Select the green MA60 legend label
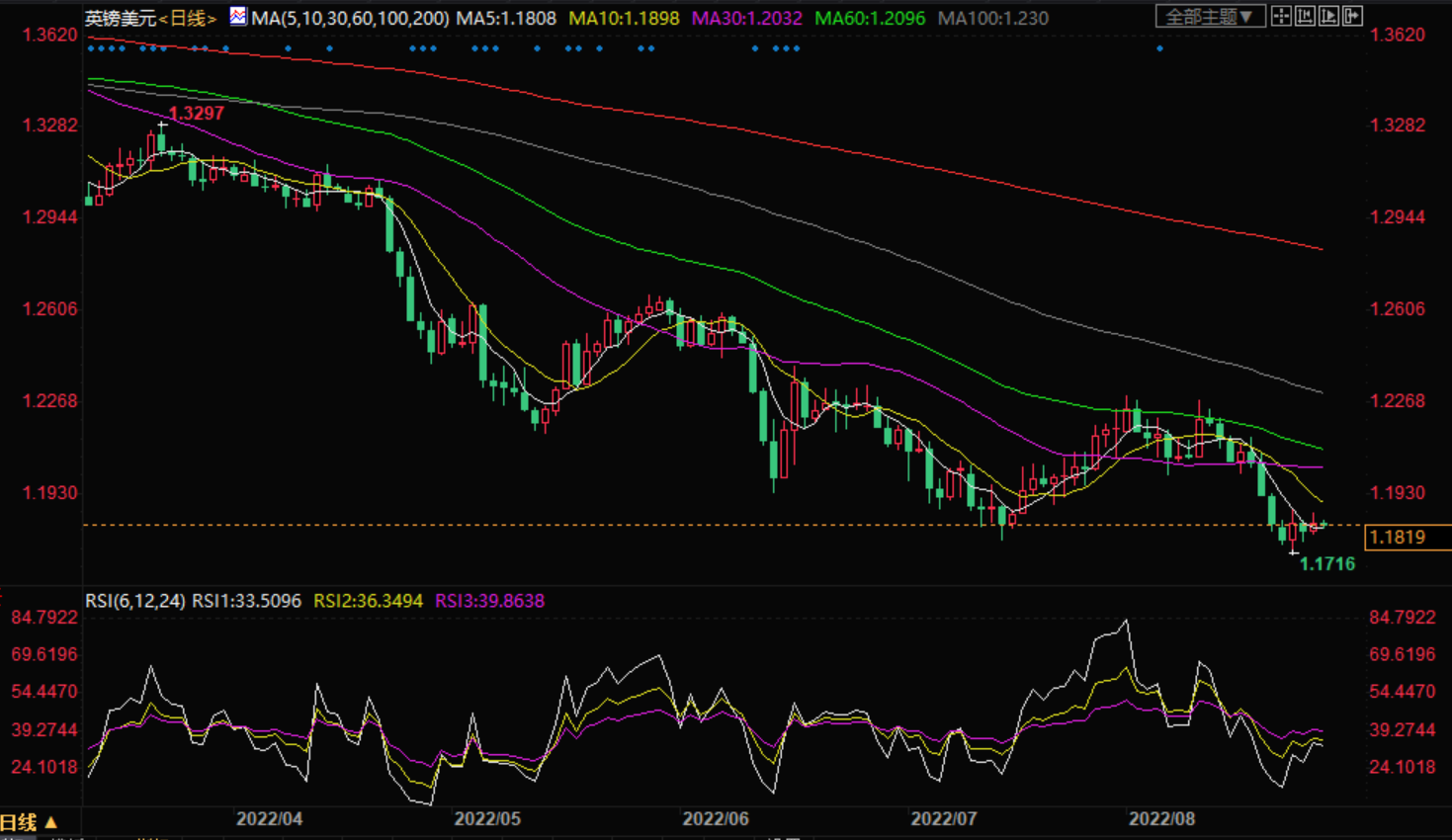 coord(869,18)
